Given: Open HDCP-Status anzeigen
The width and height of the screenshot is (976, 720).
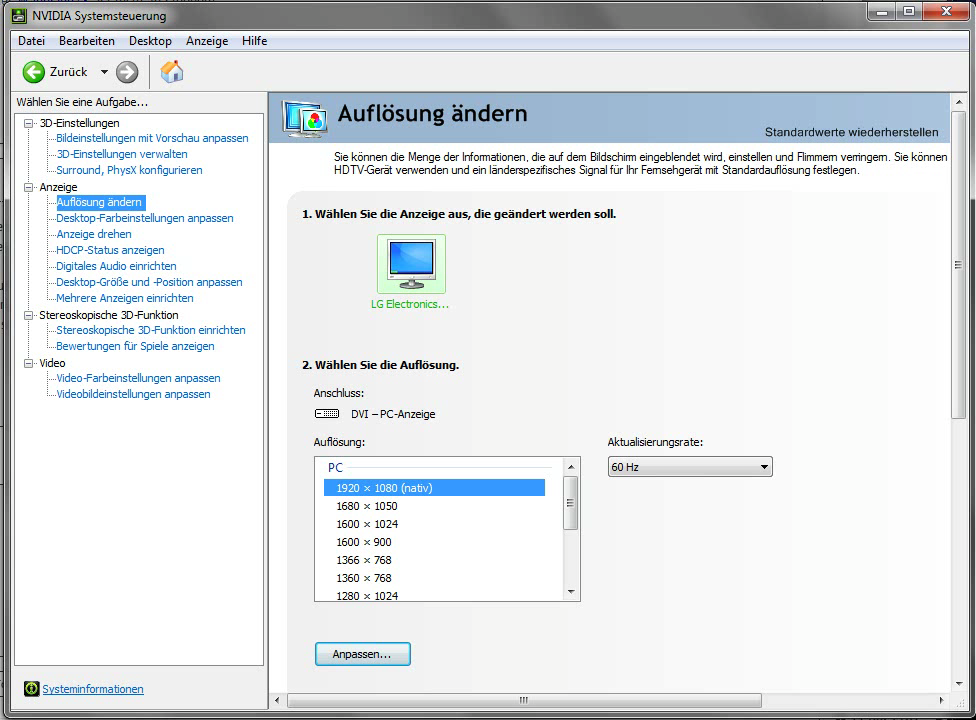Looking at the screenshot, I should [x=110, y=250].
